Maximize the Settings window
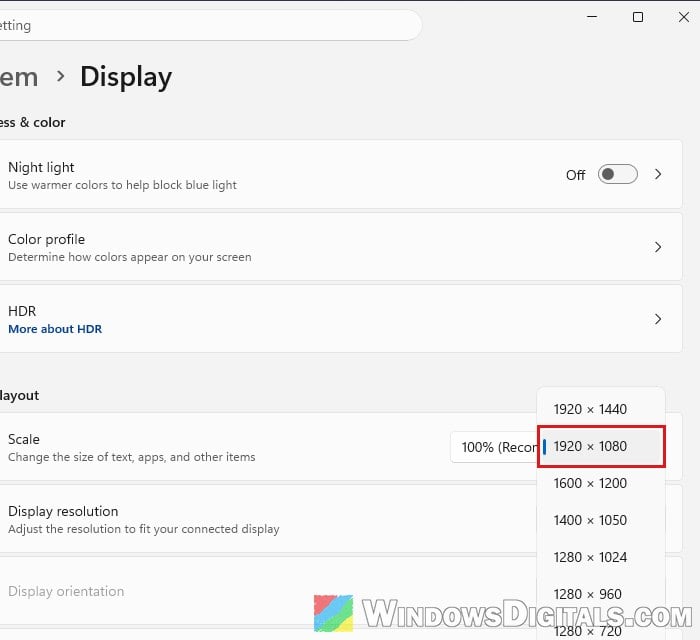Screen dimensions: 700x640 tap(638, 17)
